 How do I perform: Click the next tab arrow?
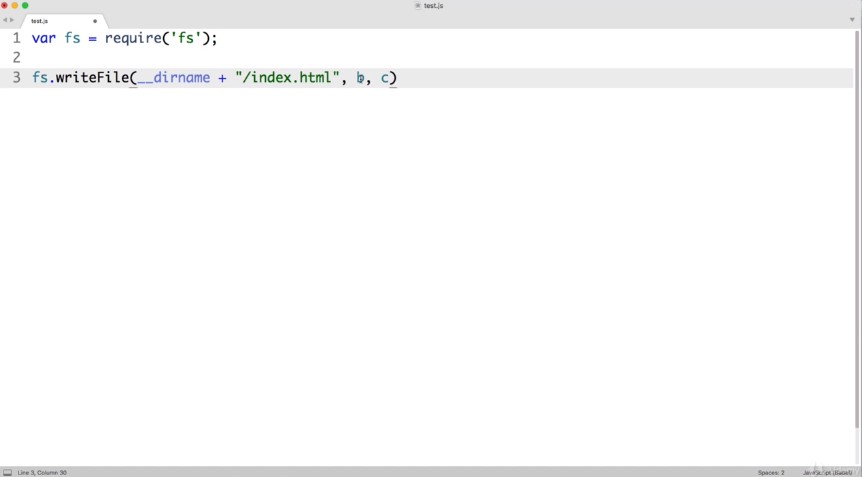(12, 20)
